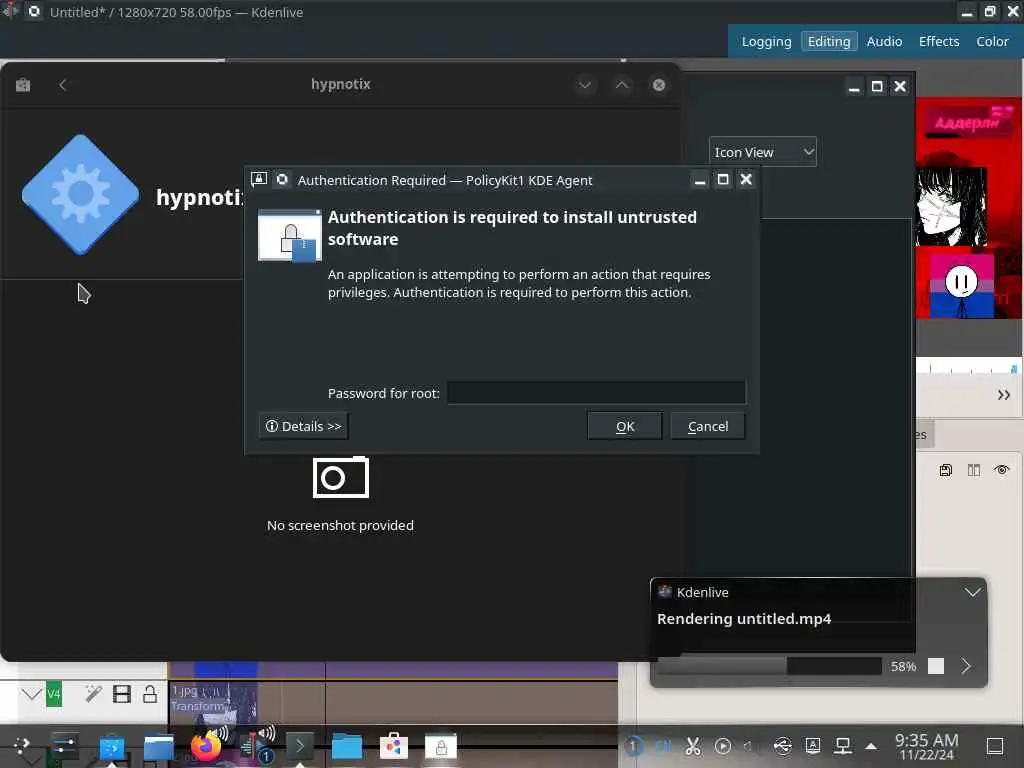Click the clipboard scissors tray icon
The height and width of the screenshot is (768, 1024).
point(693,746)
